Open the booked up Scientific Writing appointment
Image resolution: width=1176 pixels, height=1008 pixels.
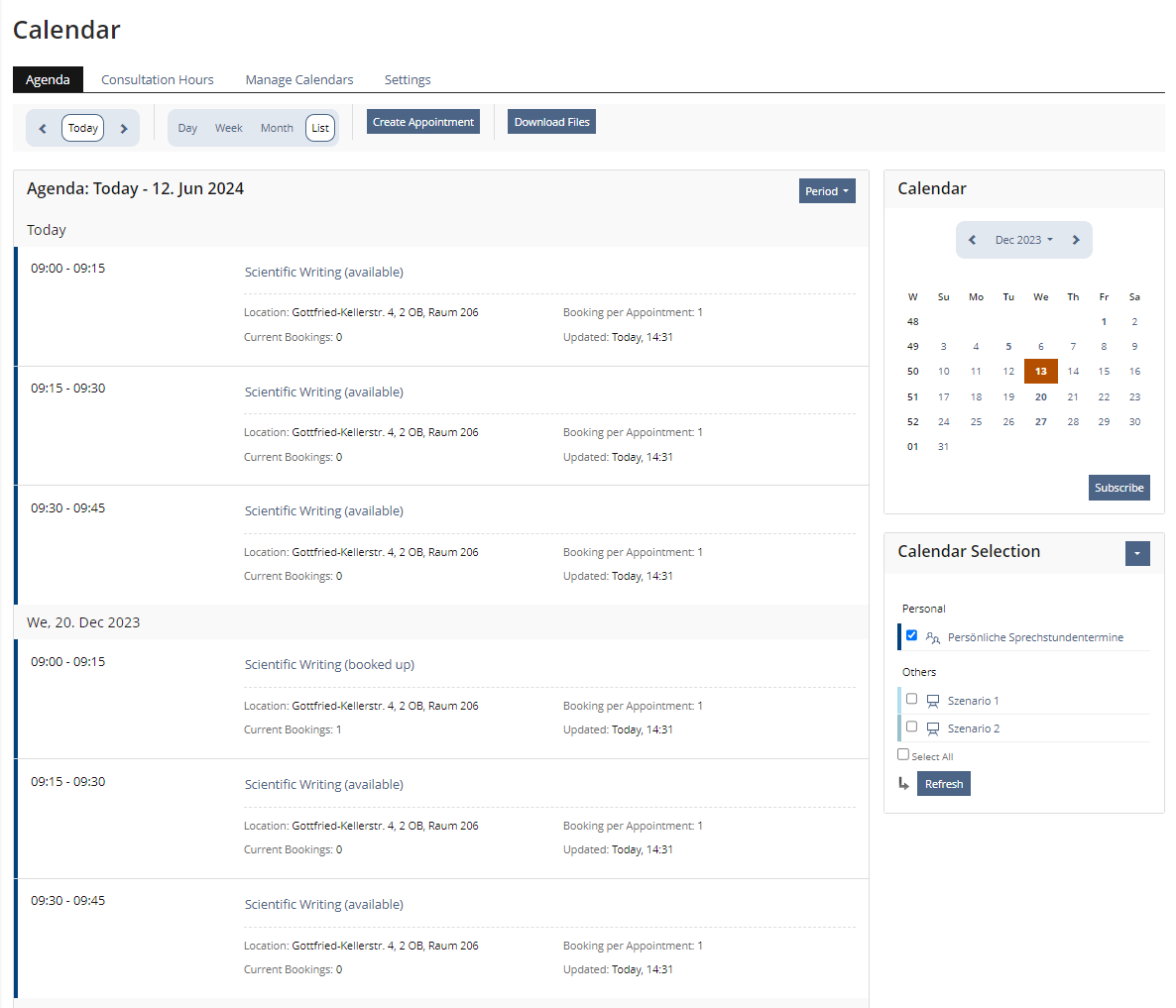tap(329, 665)
